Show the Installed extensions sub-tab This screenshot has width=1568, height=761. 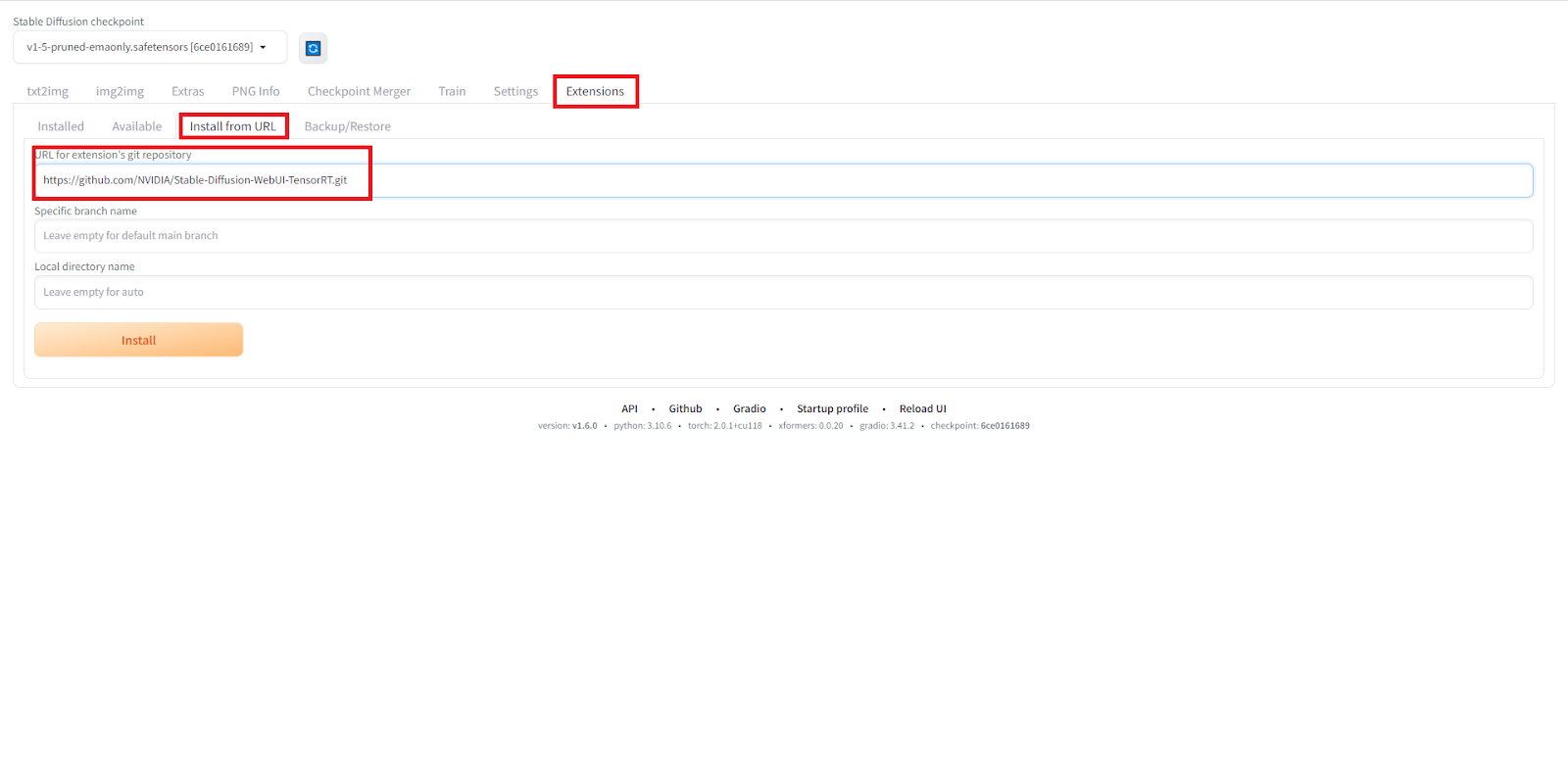pos(61,126)
